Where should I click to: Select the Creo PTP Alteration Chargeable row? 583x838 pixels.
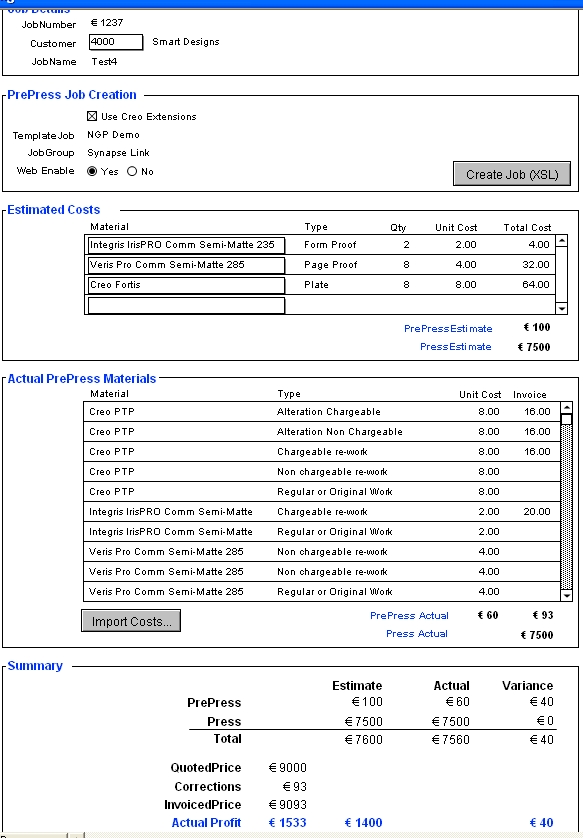[322, 412]
